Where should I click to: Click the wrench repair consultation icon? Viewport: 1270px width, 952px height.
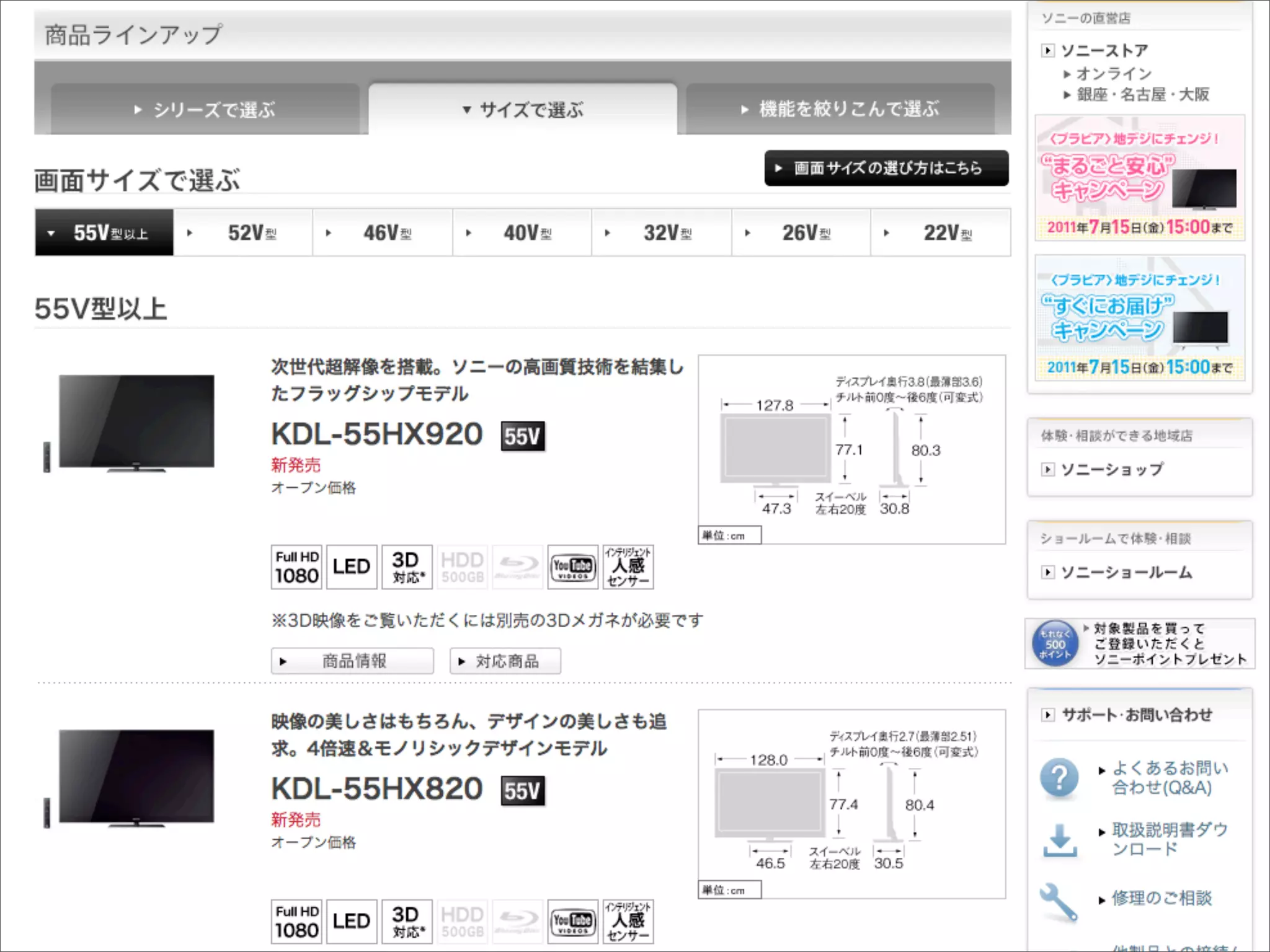[x=1058, y=901]
